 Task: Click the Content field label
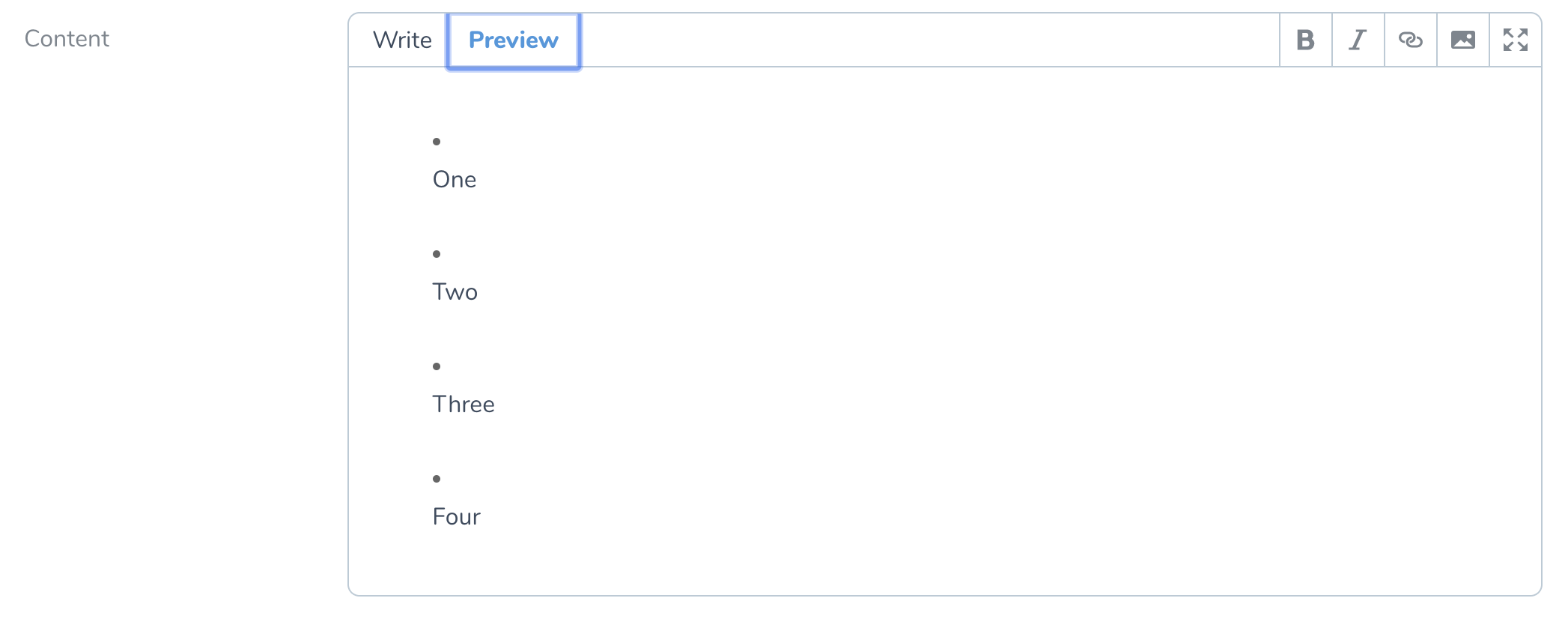click(x=66, y=38)
